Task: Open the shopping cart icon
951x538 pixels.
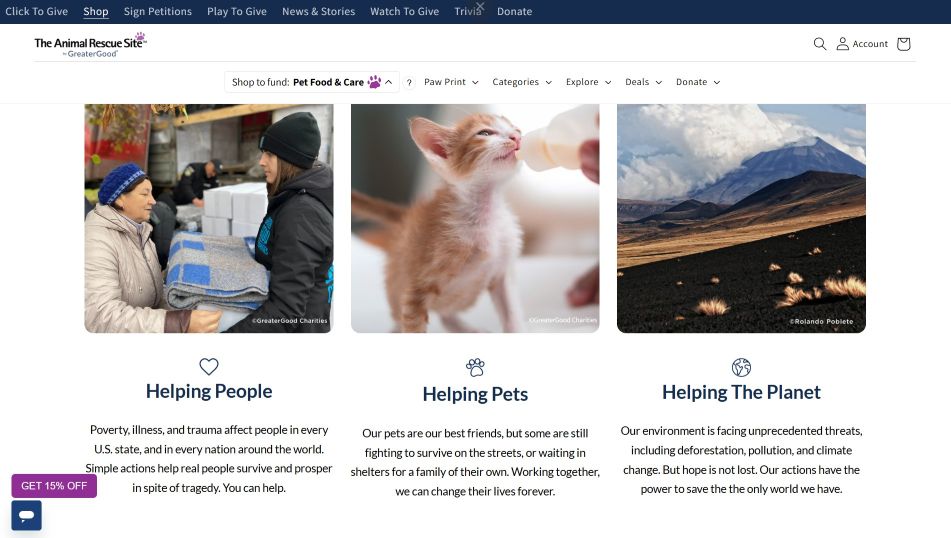Action: click(903, 44)
